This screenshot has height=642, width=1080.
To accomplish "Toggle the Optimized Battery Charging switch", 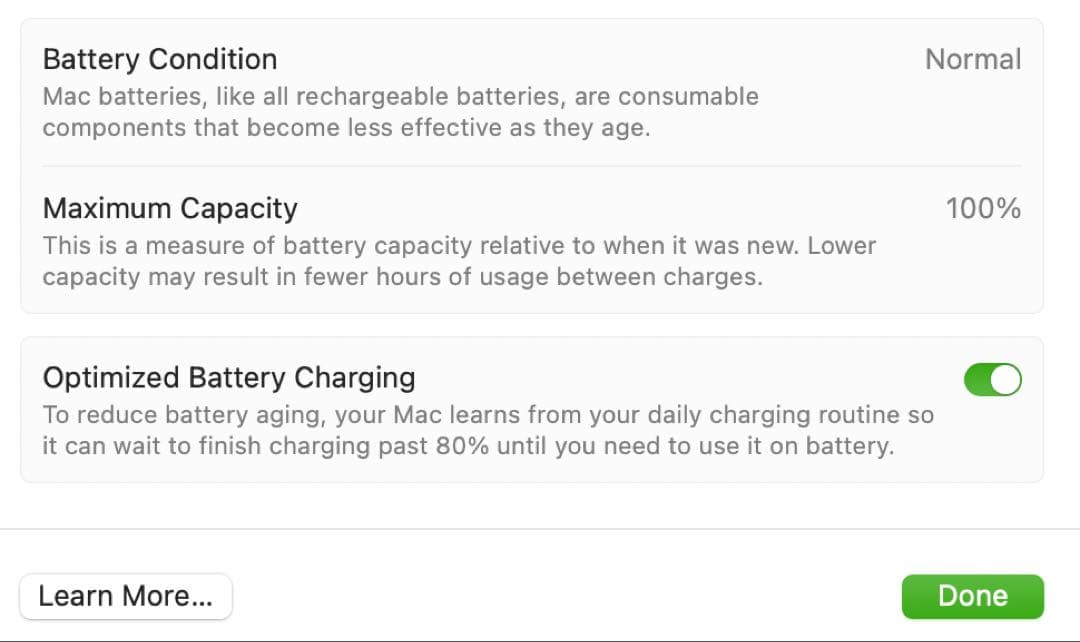I will (992, 380).
